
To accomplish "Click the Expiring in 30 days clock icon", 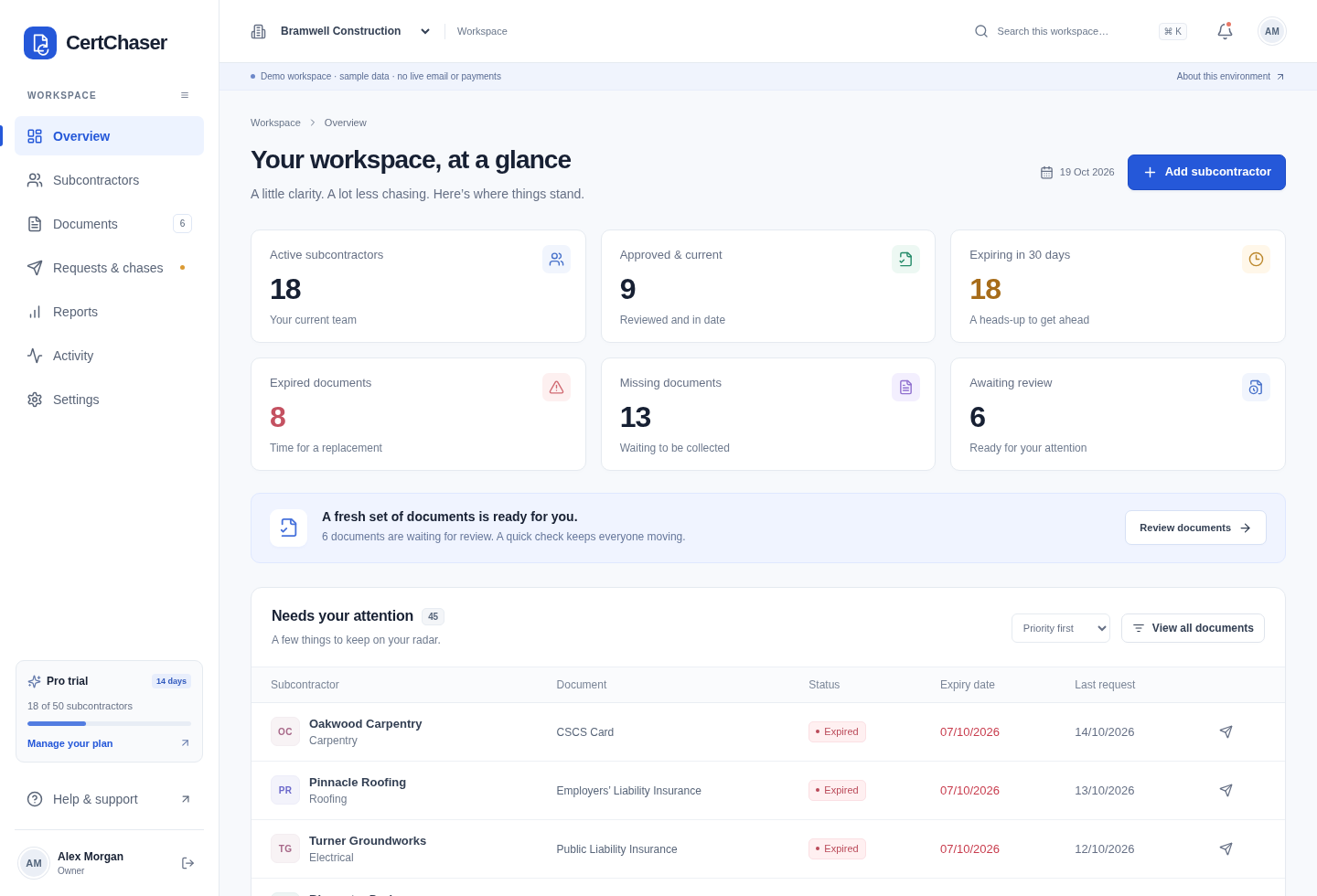I will 1256,260.
